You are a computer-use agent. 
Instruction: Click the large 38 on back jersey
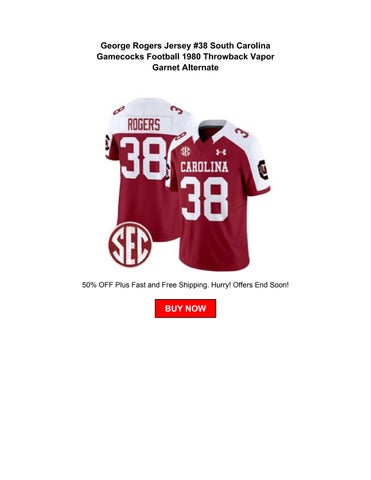[143, 158]
